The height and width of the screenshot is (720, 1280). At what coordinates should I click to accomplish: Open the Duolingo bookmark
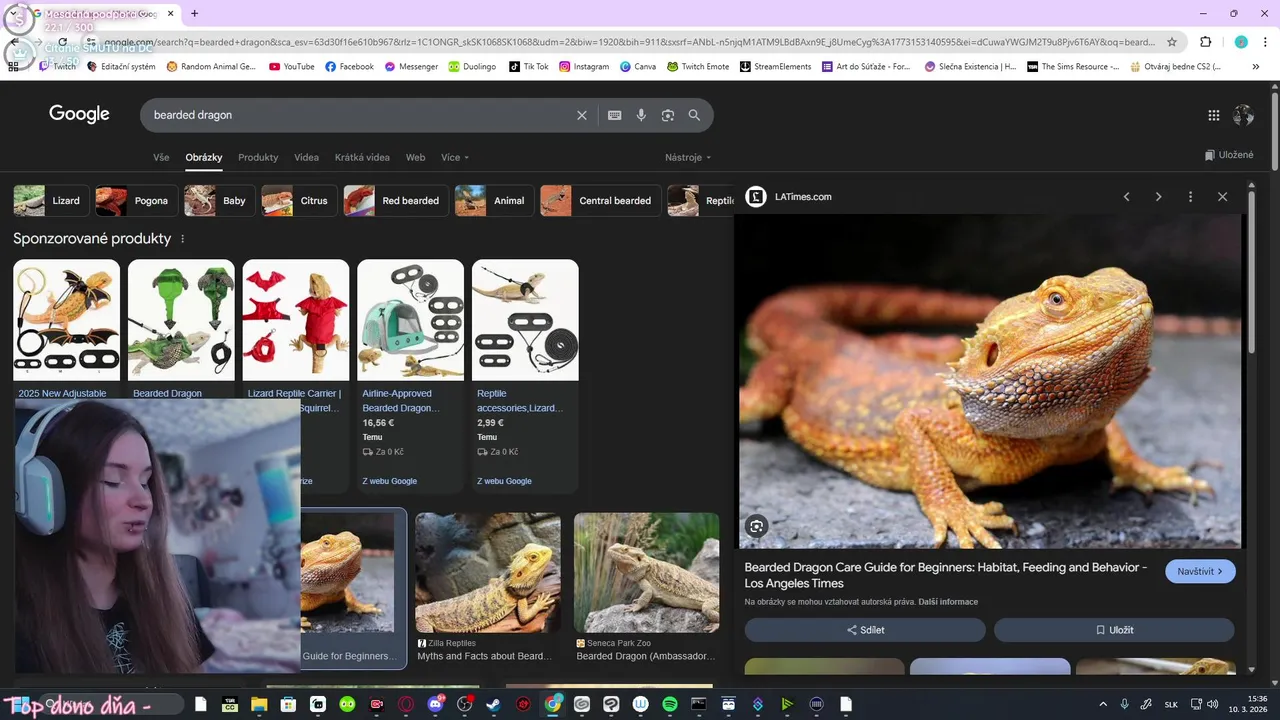pos(471,67)
